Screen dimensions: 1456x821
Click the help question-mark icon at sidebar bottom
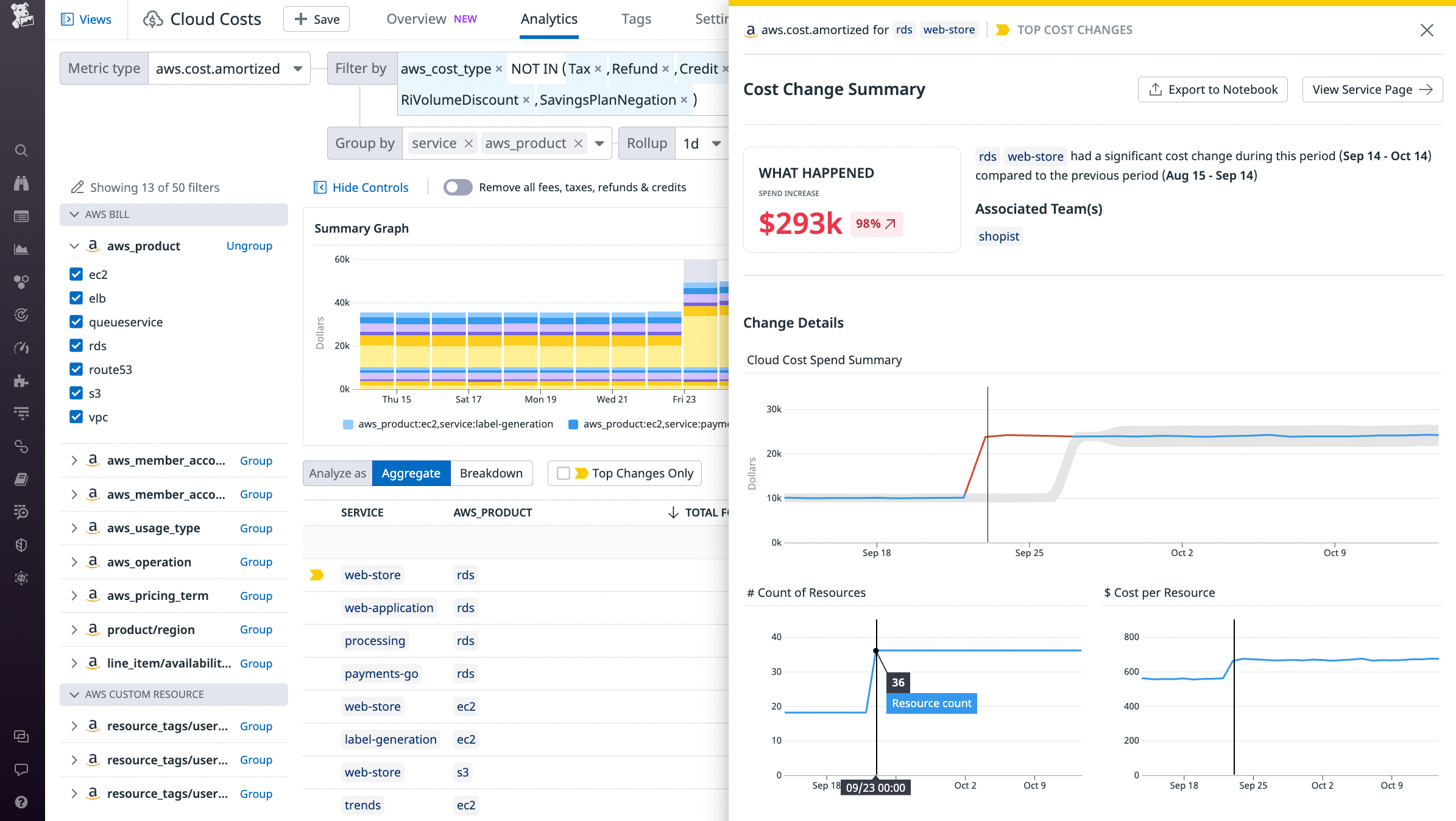[x=22, y=802]
